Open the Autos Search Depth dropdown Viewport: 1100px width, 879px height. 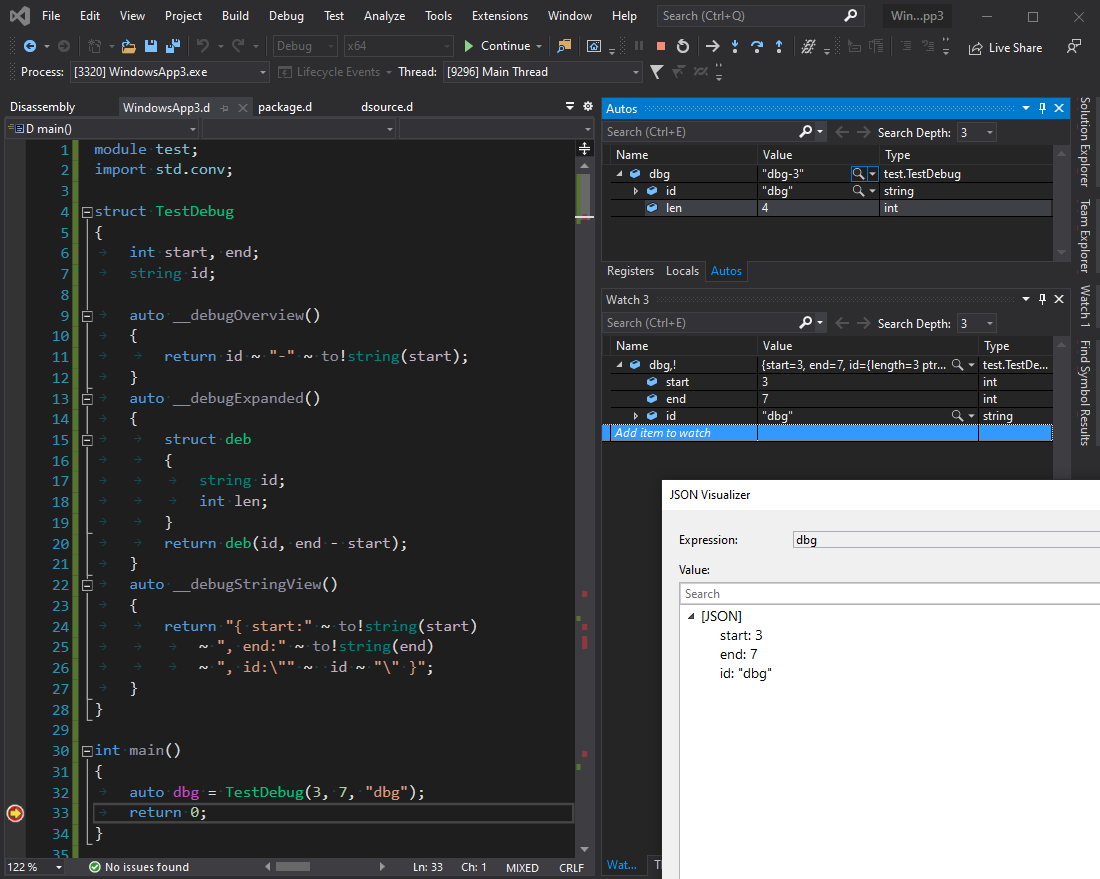tap(990, 132)
